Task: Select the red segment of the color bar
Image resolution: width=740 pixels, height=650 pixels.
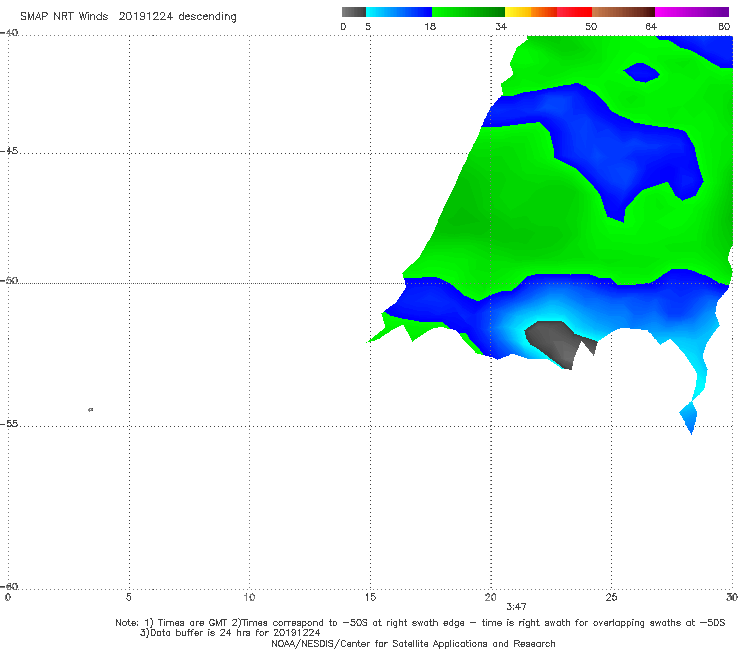Action: pos(574,12)
